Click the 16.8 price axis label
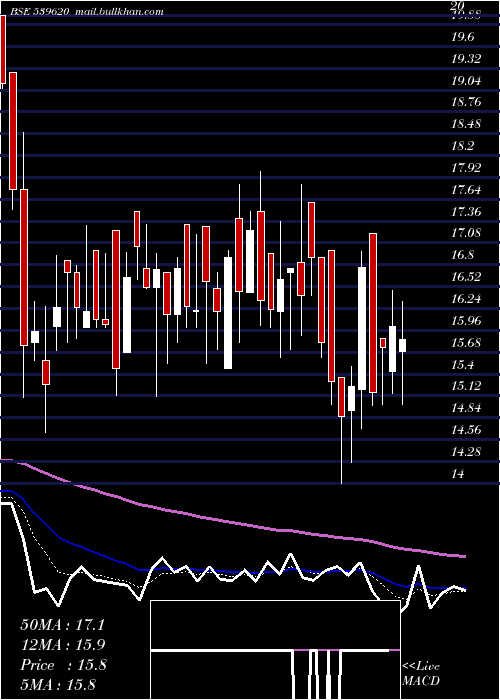 point(462,255)
